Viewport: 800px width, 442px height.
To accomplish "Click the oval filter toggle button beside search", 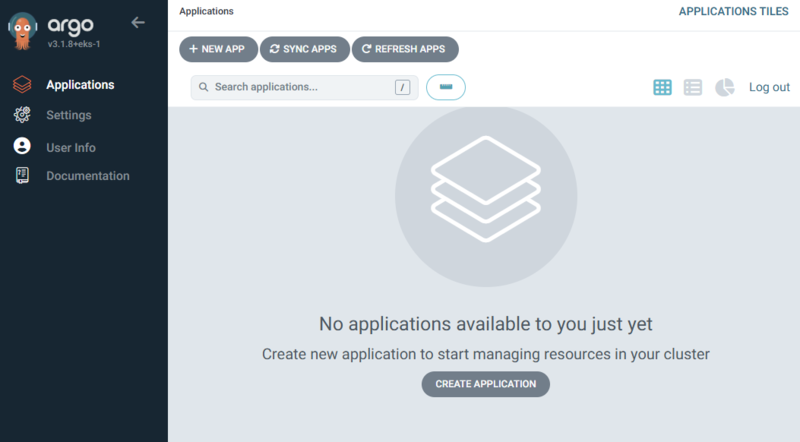I will 446,87.
